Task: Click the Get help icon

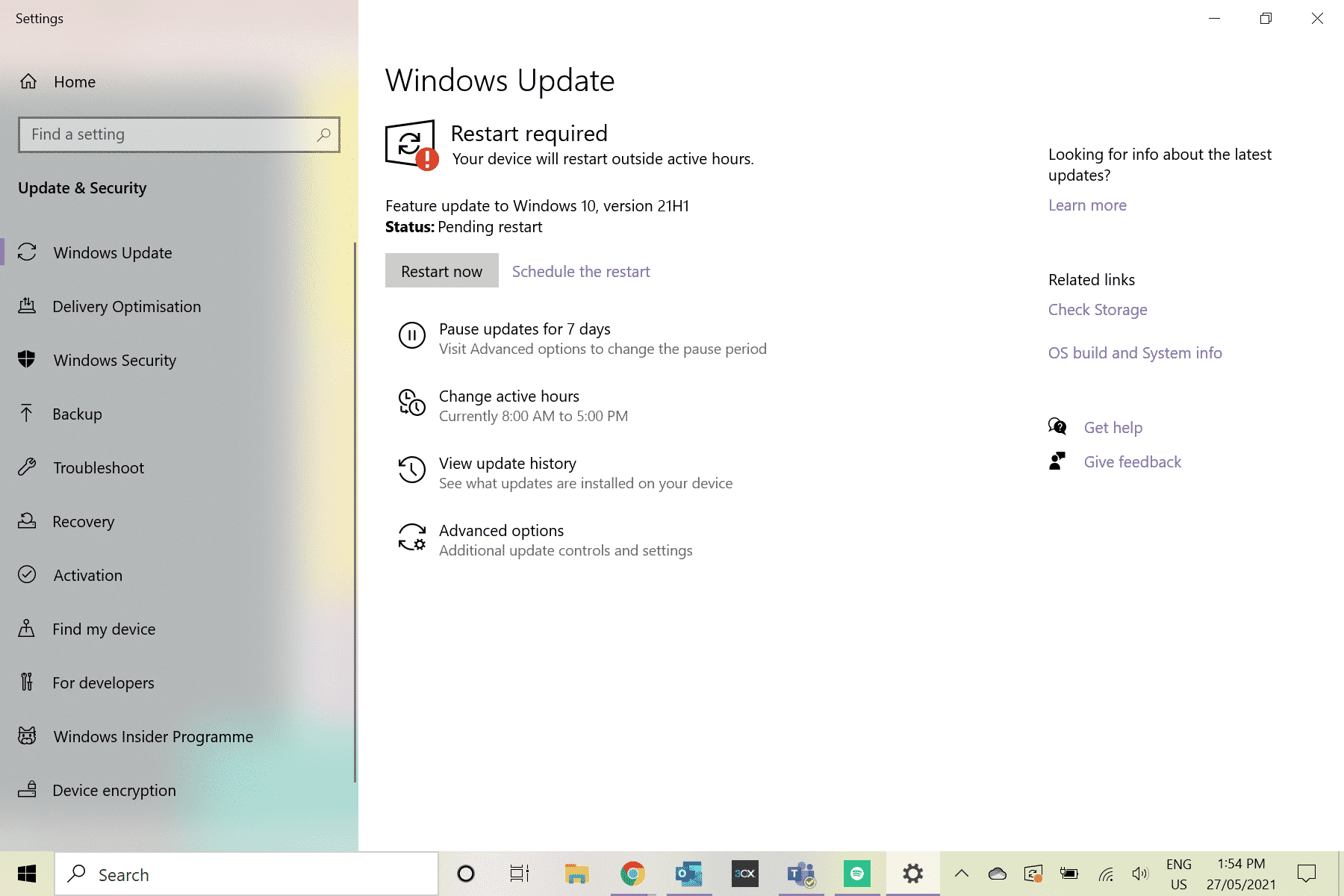Action: (x=1057, y=426)
